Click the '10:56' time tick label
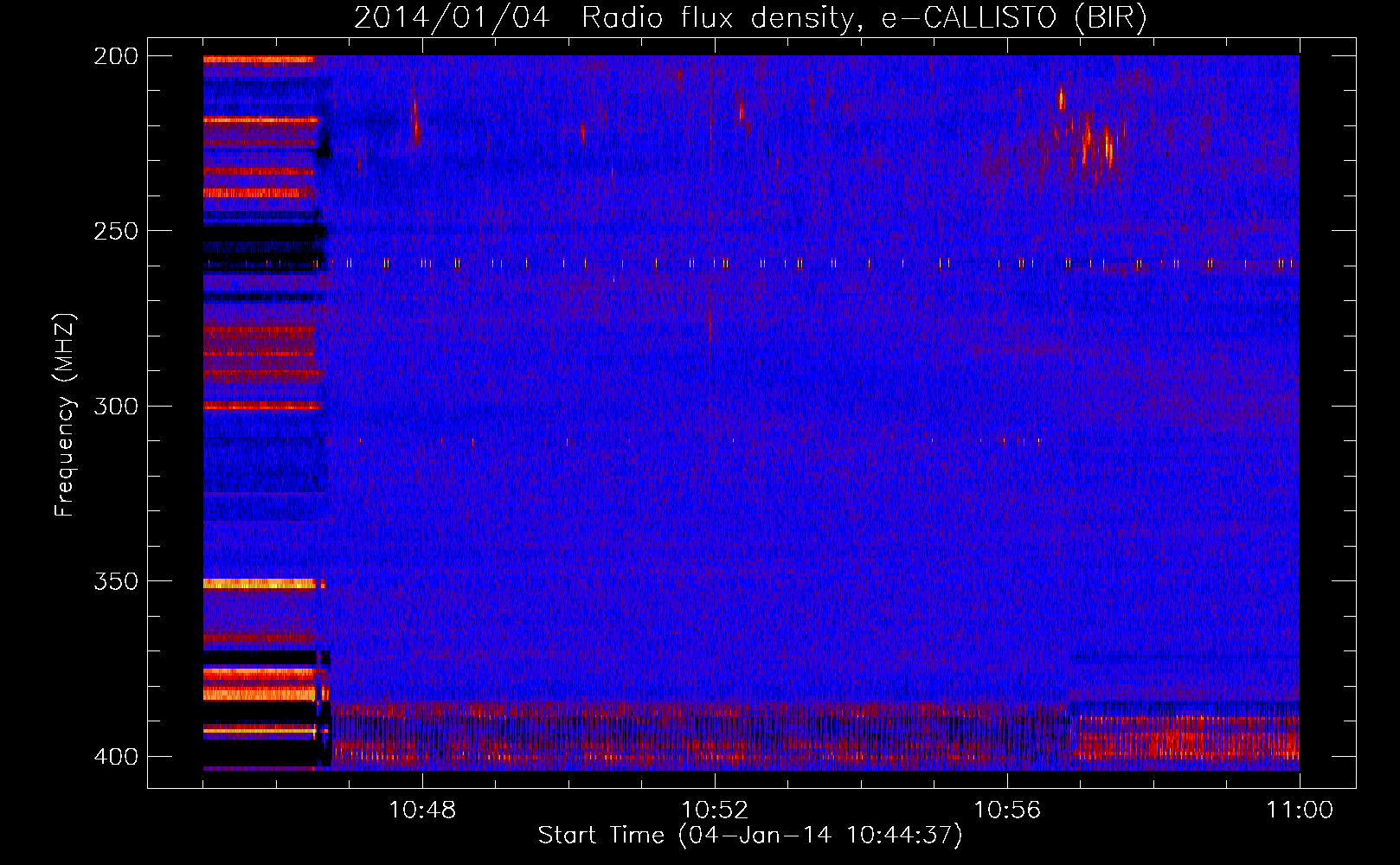This screenshot has height=865, width=1400. pyautogui.click(x=1007, y=811)
